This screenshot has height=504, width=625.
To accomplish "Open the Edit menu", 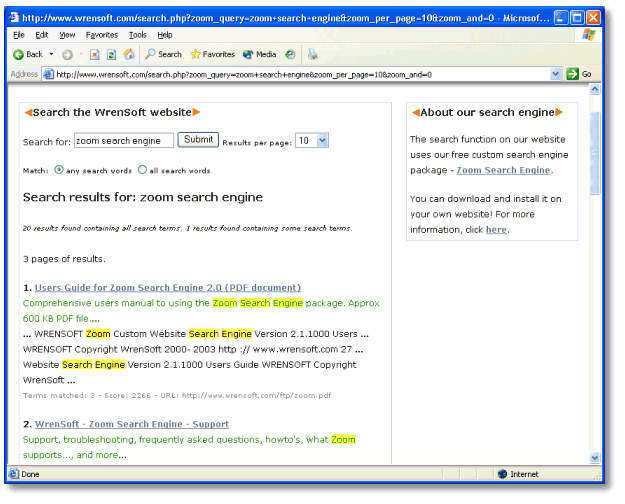I will coord(42,35).
